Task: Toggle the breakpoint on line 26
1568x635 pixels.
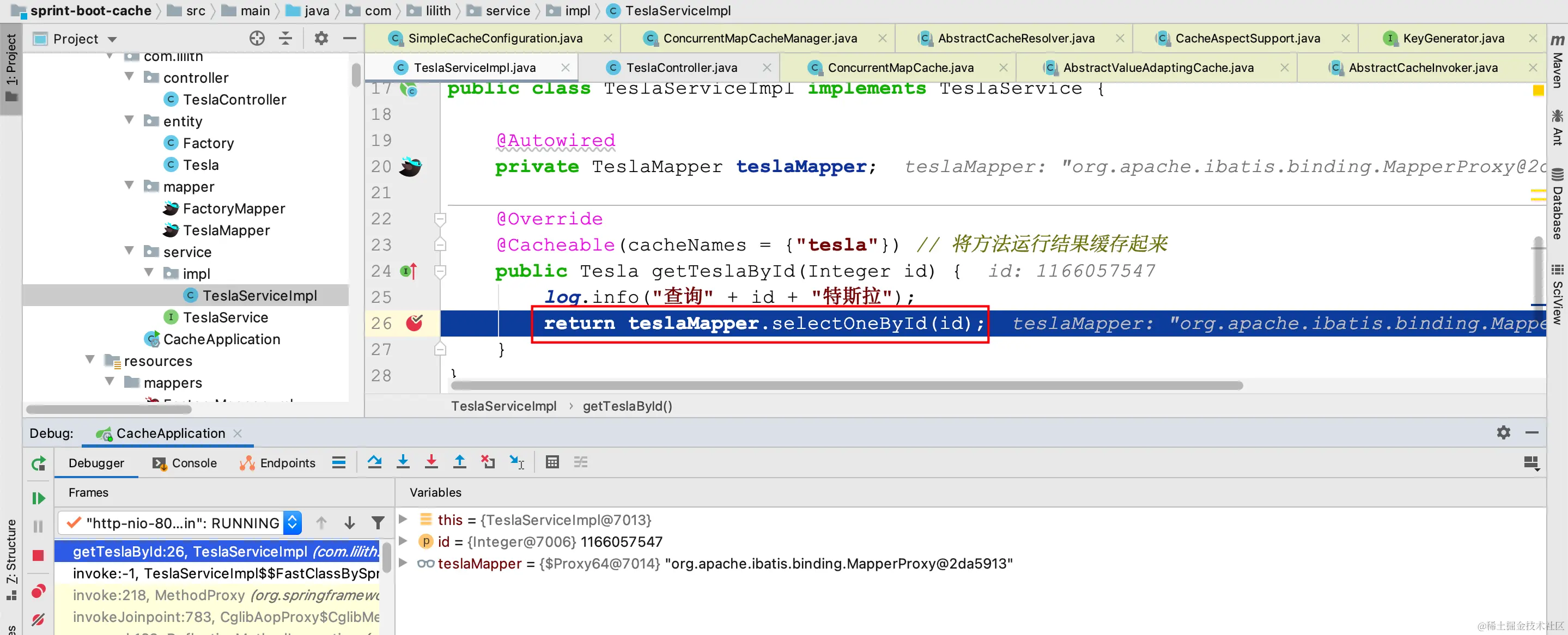Action: (x=414, y=323)
